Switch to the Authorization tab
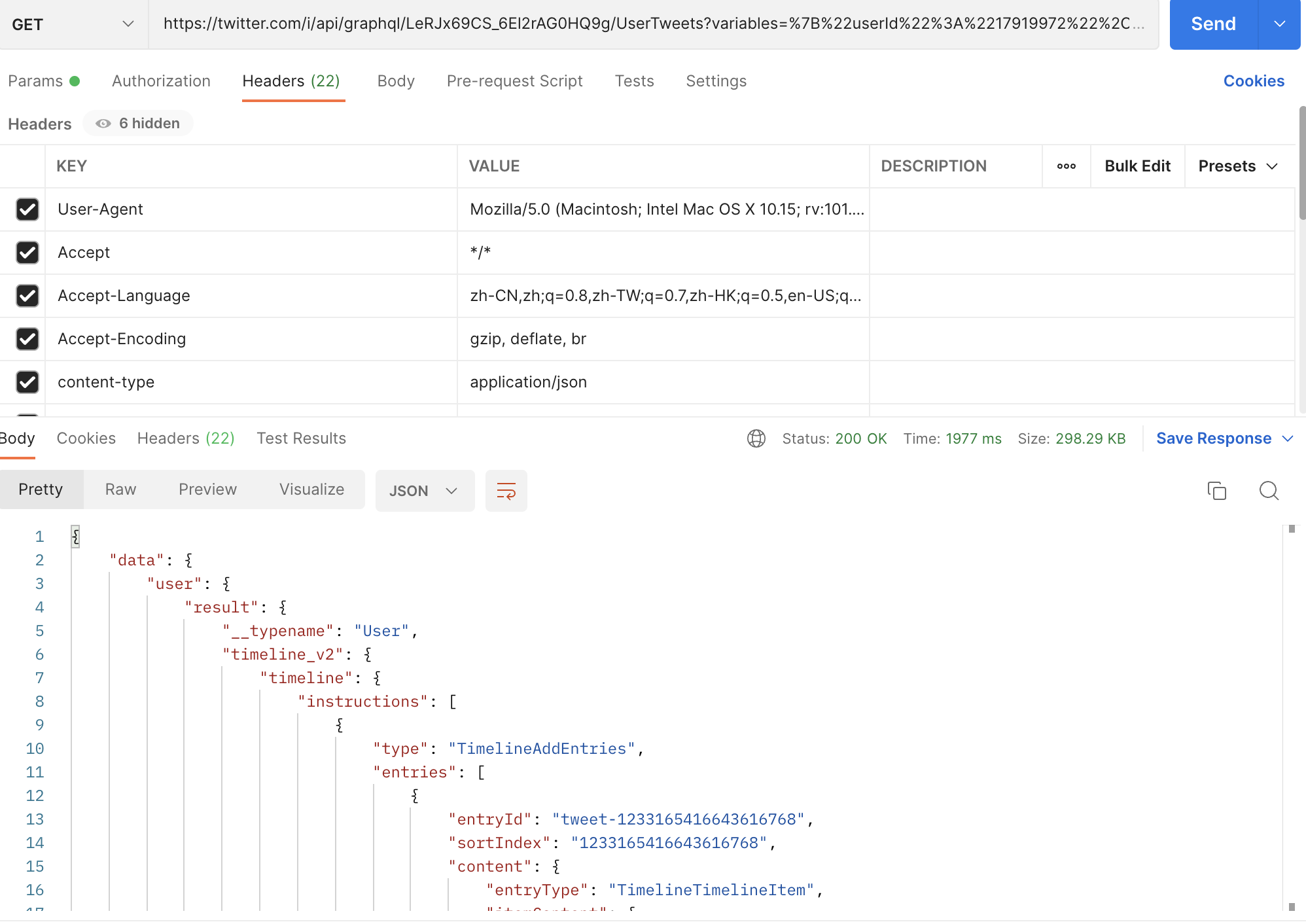The height and width of the screenshot is (924, 1306). [161, 81]
